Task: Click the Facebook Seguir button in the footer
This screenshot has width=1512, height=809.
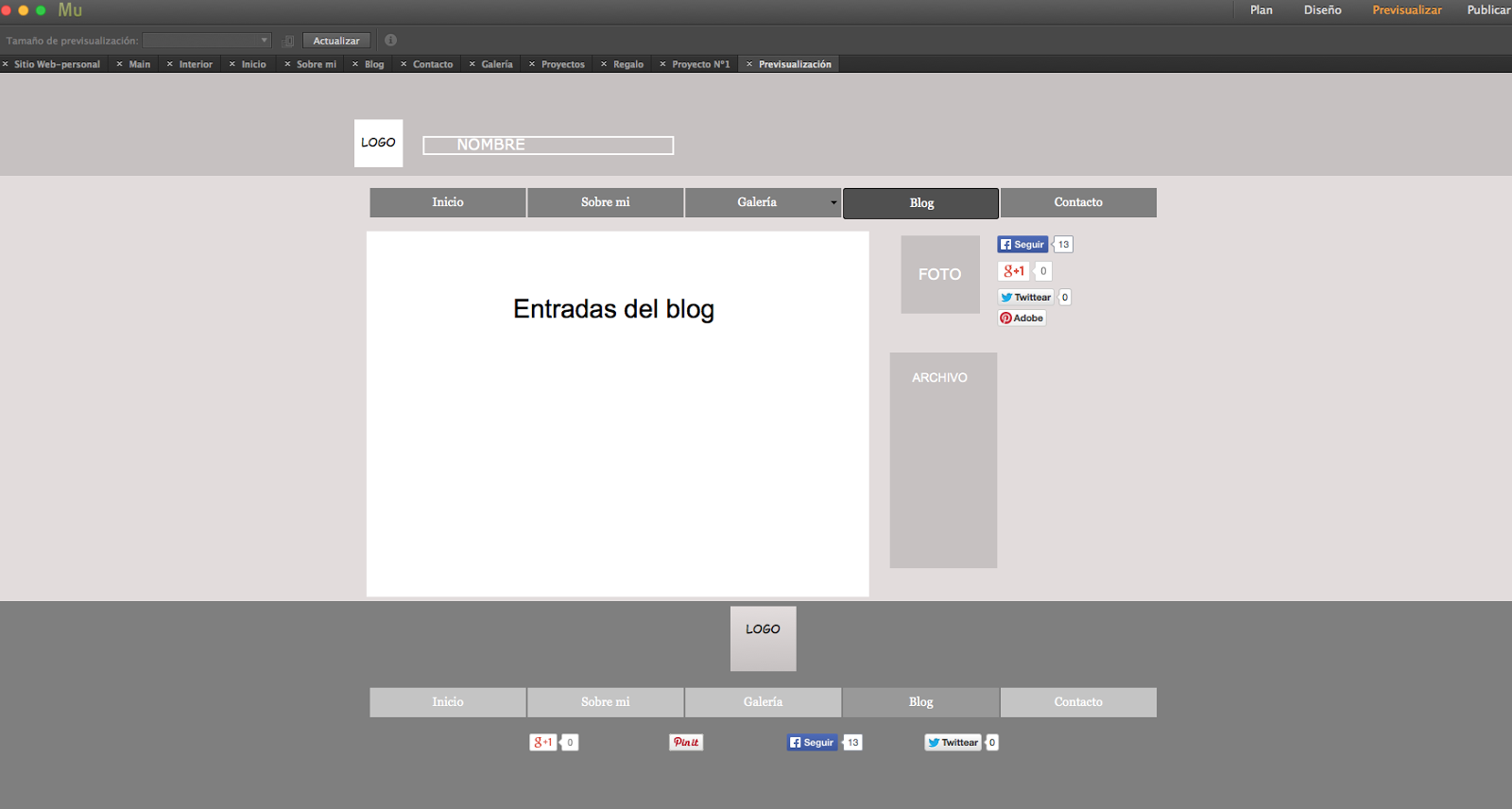Action: (x=812, y=742)
